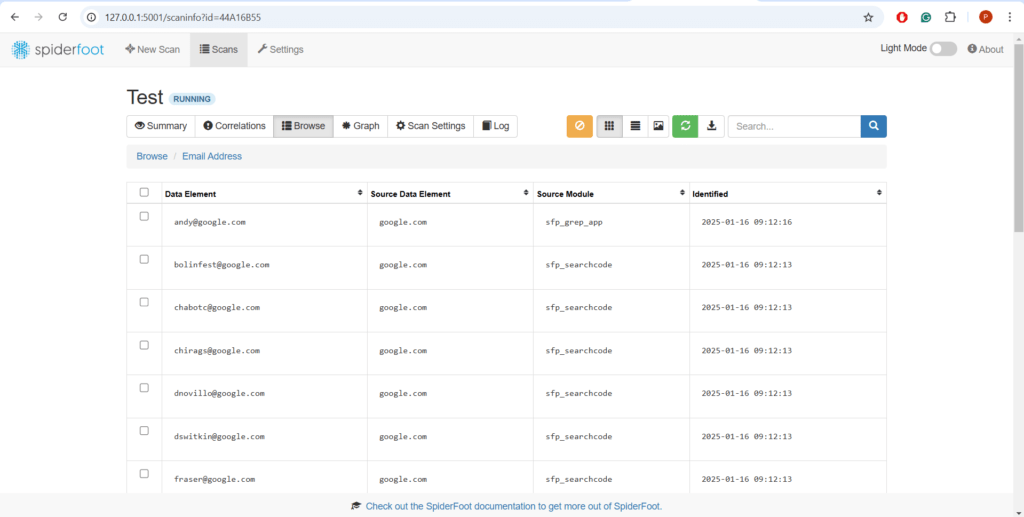Select checkbox for fraser@google.com
This screenshot has height=517, width=1024.
click(x=144, y=474)
